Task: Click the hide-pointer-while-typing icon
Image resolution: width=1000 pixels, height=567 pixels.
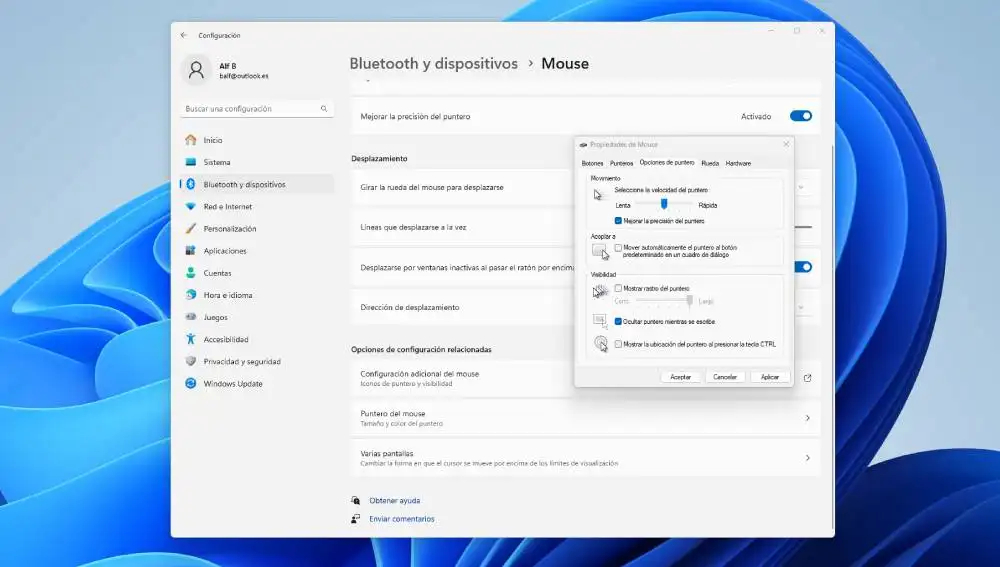Action: pyautogui.click(x=600, y=321)
